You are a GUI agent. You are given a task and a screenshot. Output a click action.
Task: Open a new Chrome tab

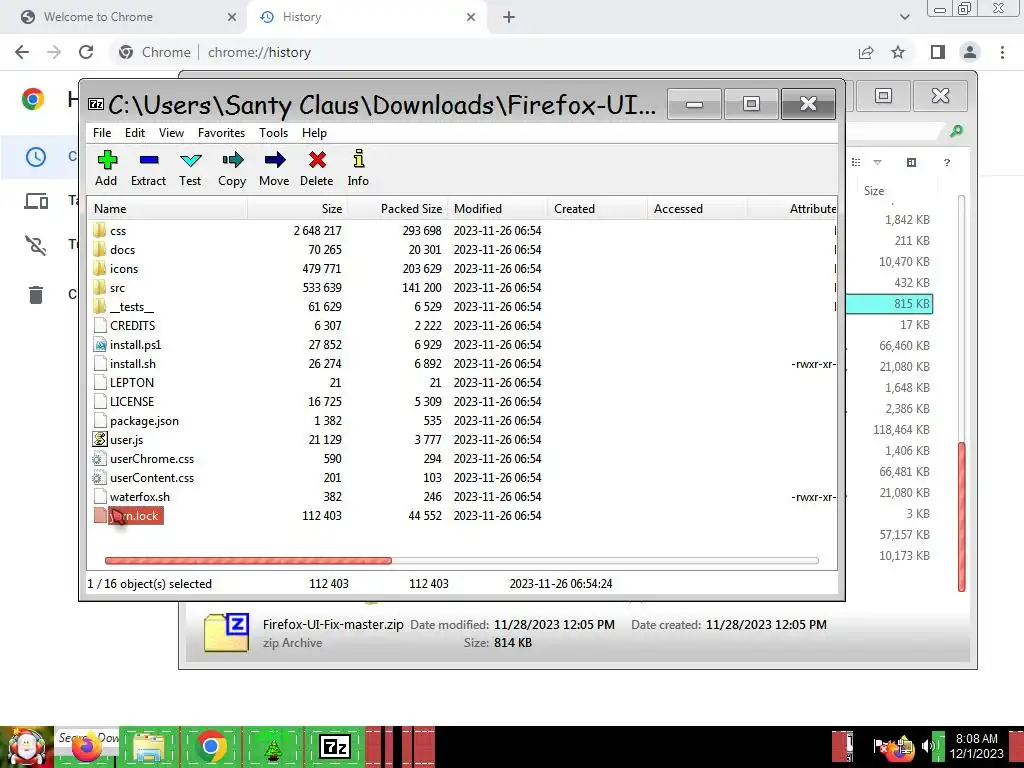point(509,17)
